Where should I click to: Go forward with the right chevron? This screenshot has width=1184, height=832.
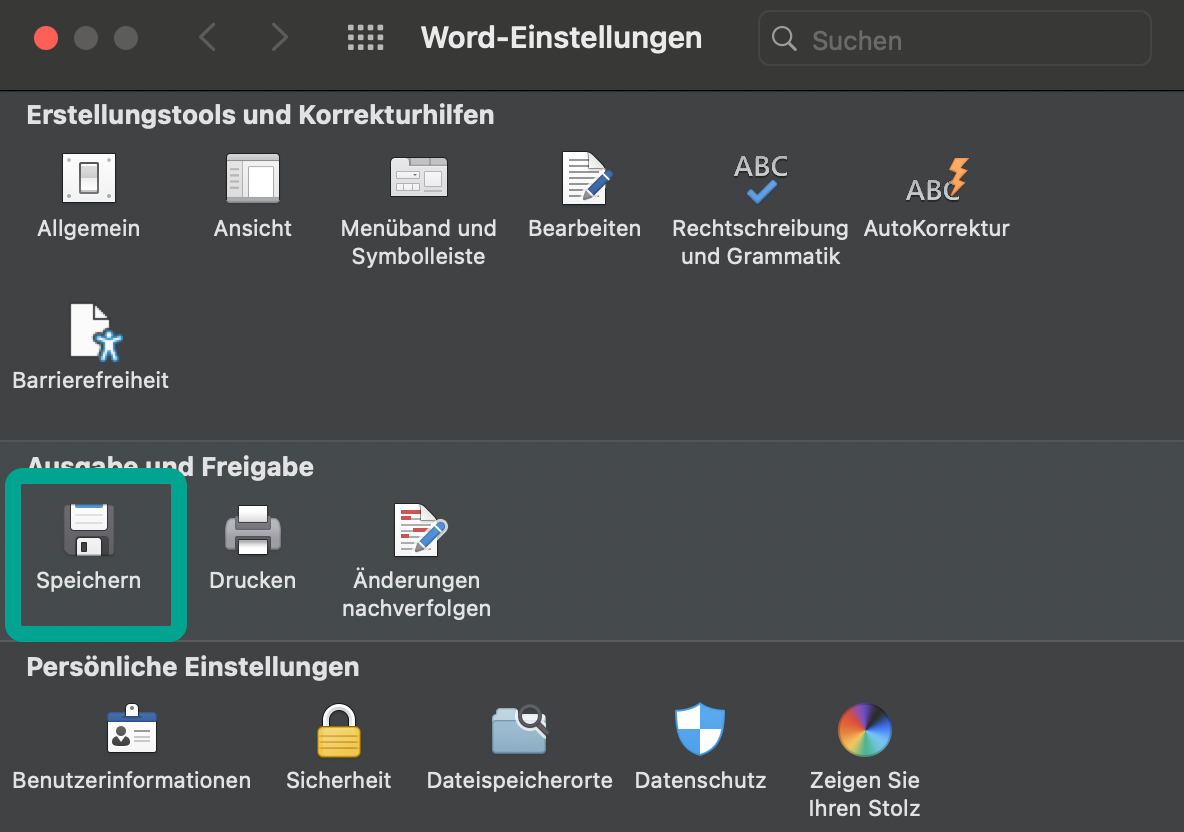[x=279, y=37]
